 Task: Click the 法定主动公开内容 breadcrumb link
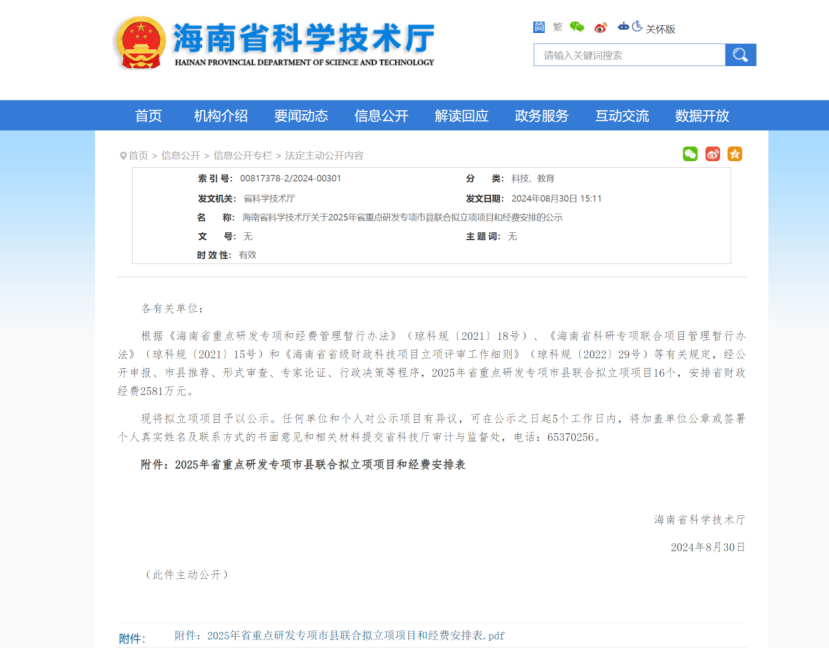[324, 156]
